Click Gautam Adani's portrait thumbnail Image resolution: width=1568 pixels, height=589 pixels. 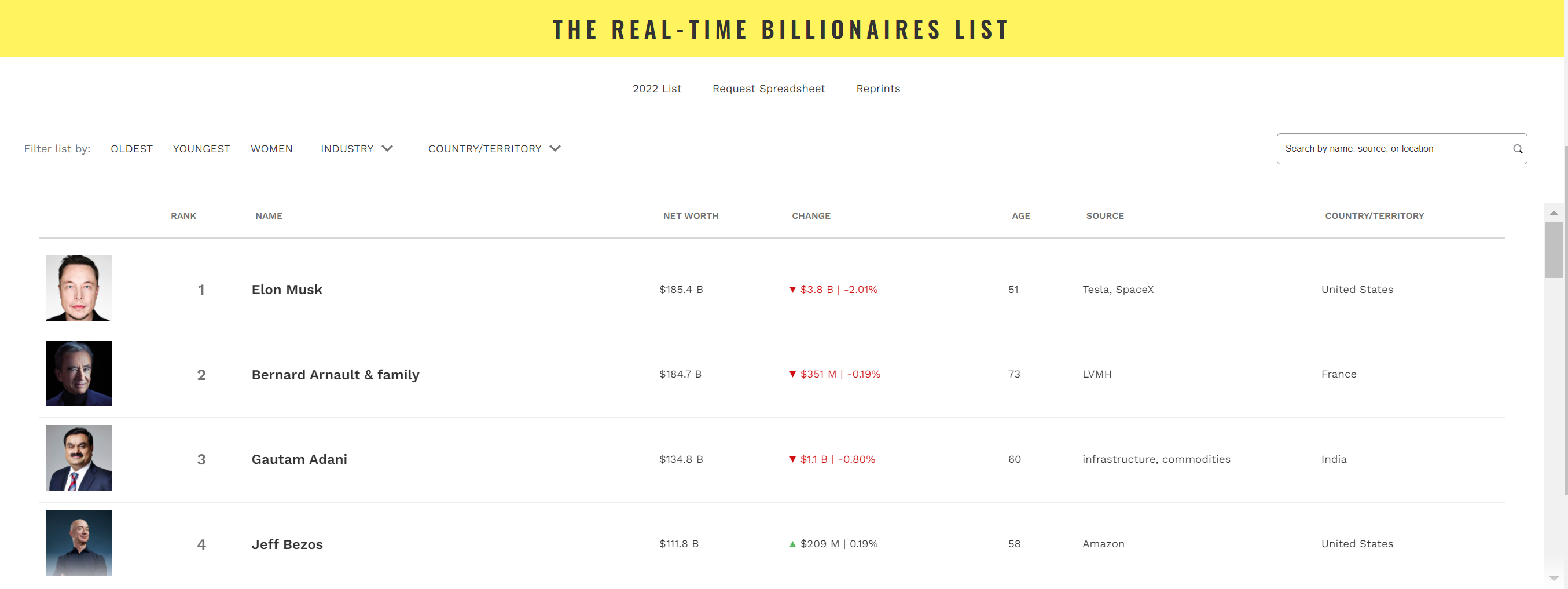tap(79, 458)
